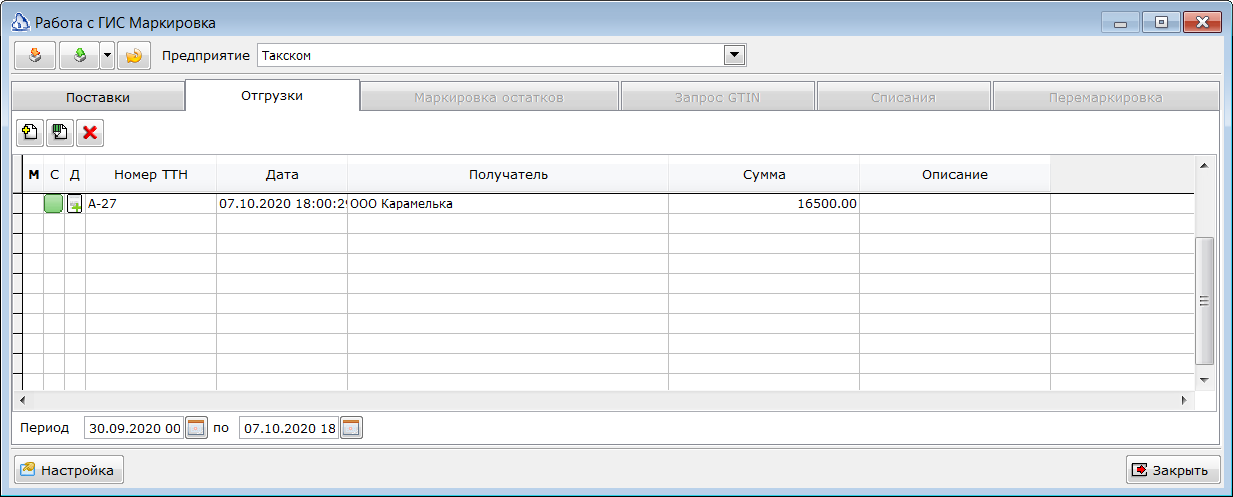Open the Перемаркировка tab
This screenshot has height=497, width=1233.
(1105, 97)
